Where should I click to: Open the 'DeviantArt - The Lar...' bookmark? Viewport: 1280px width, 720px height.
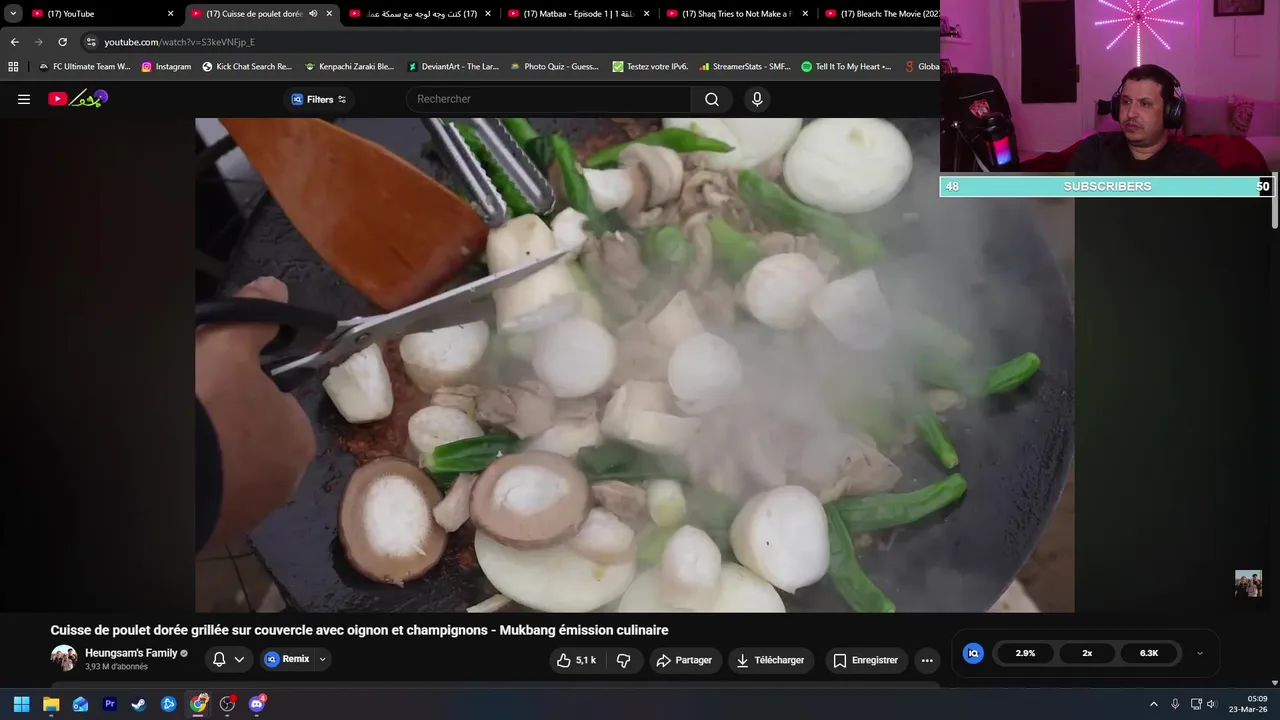click(x=452, y=67)
